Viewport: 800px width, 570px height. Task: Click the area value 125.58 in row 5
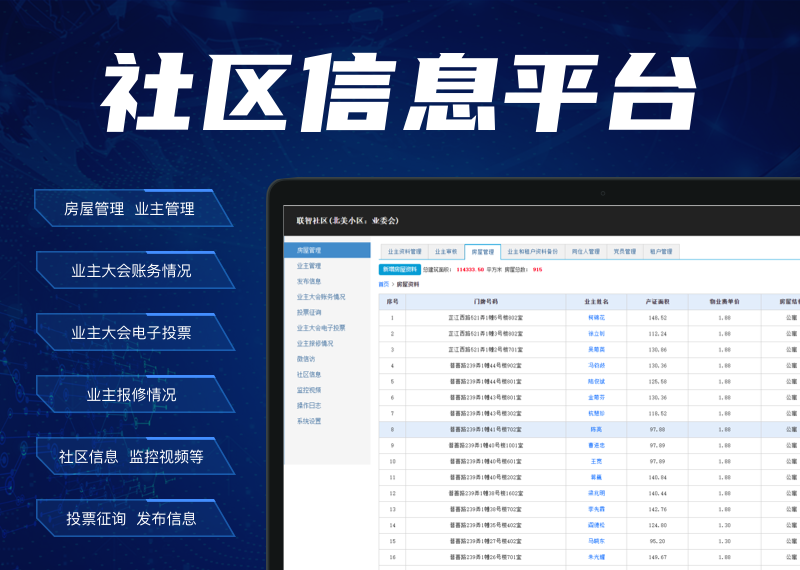coord(657,382)
